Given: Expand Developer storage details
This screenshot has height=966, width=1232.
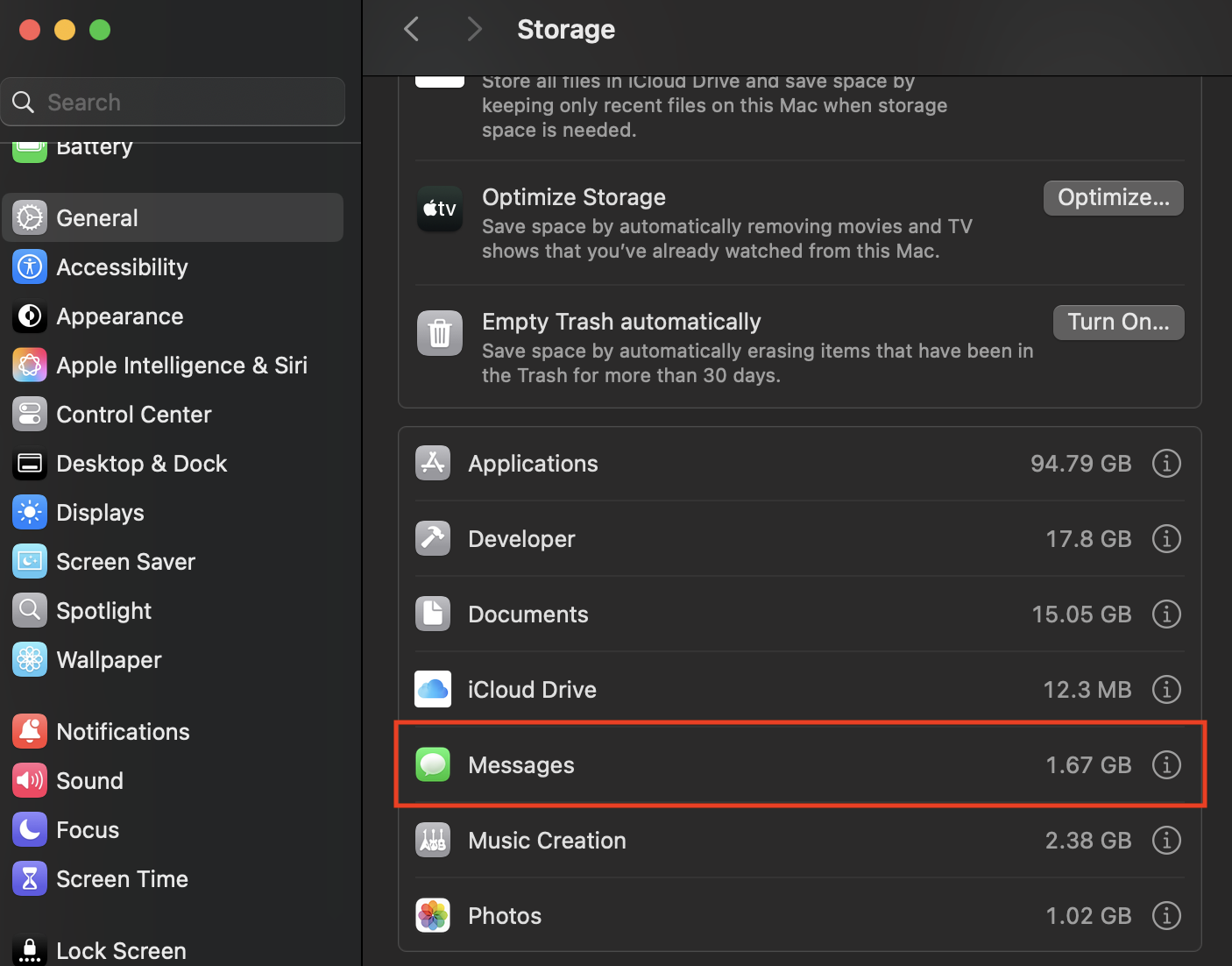Looking at the screenshot, I should click(1166, 538).
